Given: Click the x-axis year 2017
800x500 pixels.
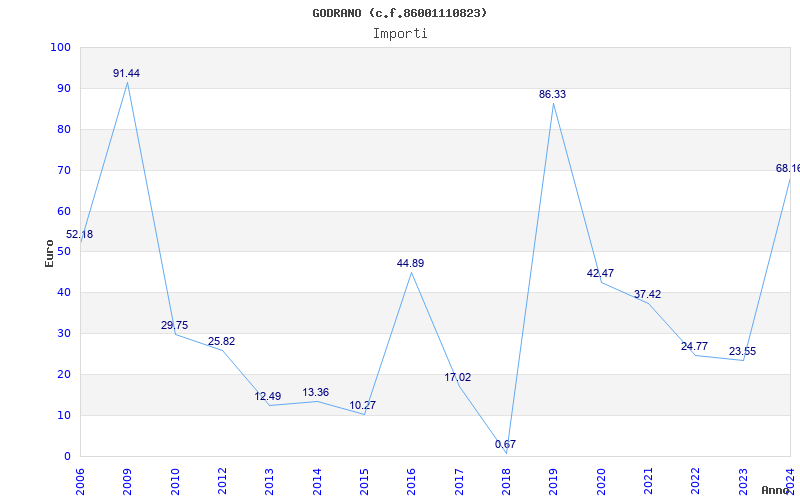Looking at the screenshot, I should (459, 482).
